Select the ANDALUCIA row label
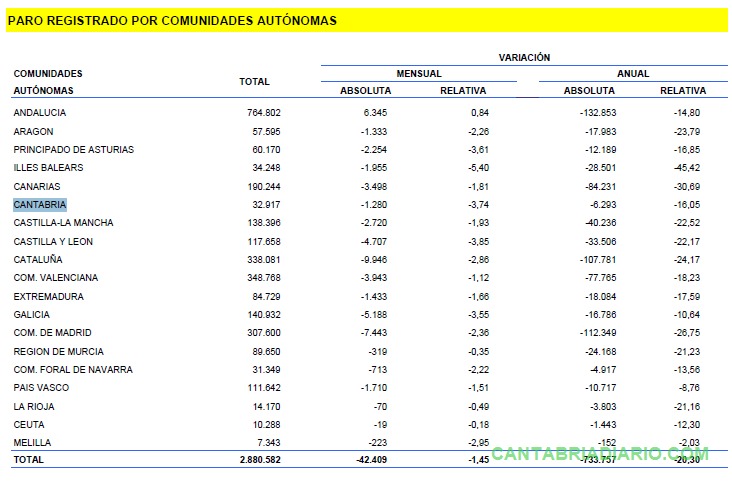 click(x=40, y=112)
